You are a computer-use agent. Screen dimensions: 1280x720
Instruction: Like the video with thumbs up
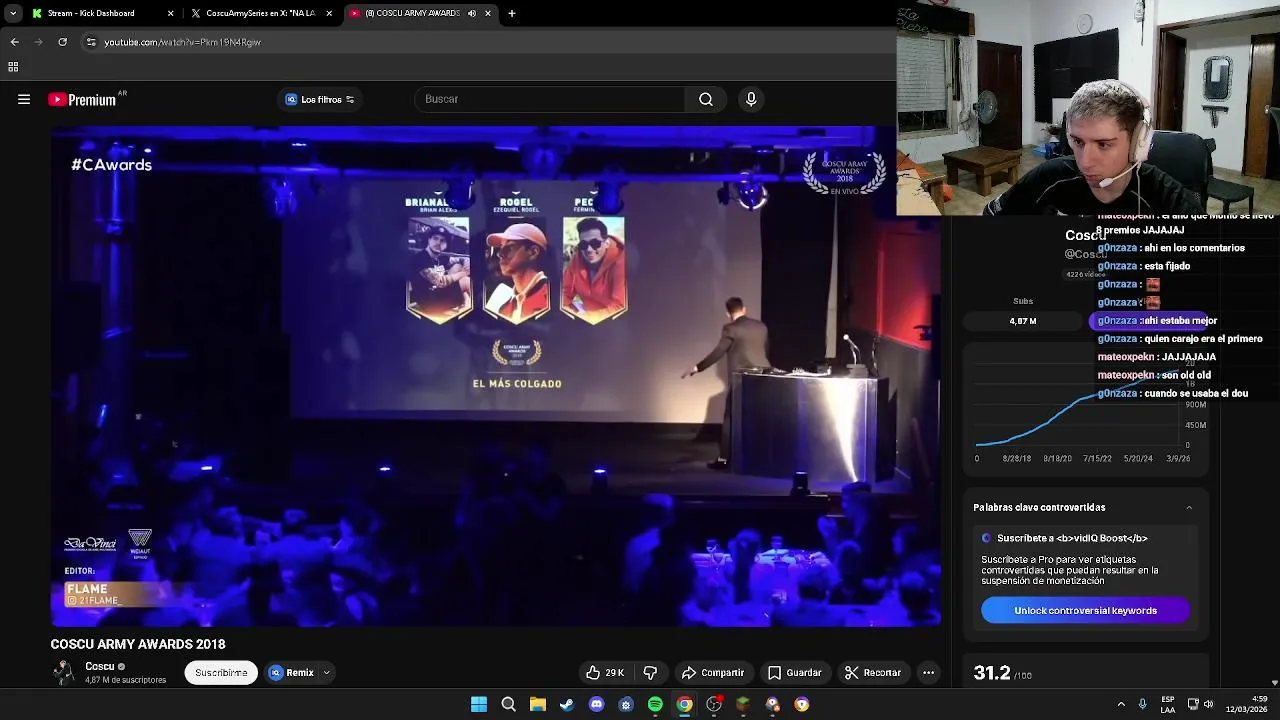click(606, 673)
